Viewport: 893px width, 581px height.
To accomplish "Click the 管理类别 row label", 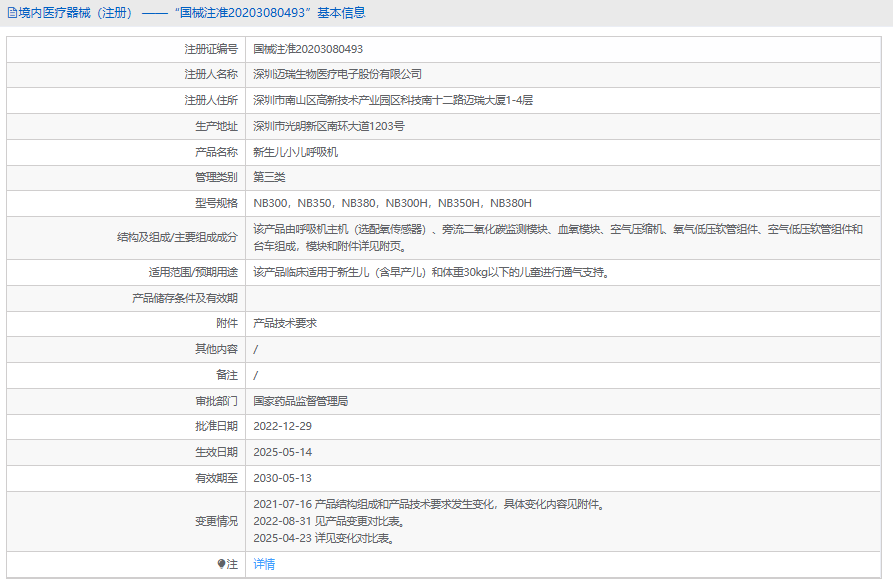I will (216, 177).
